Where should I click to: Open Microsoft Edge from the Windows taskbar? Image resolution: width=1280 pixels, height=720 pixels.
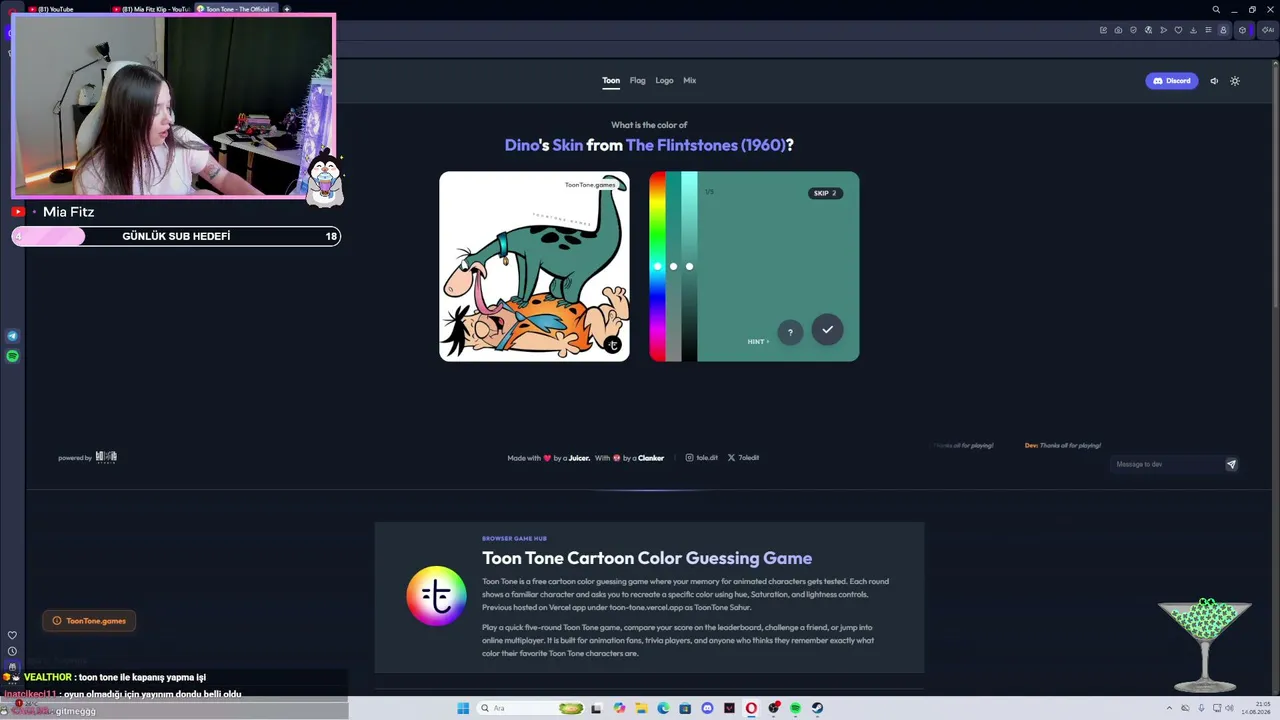pyautogui.click(x=663, y=708)
